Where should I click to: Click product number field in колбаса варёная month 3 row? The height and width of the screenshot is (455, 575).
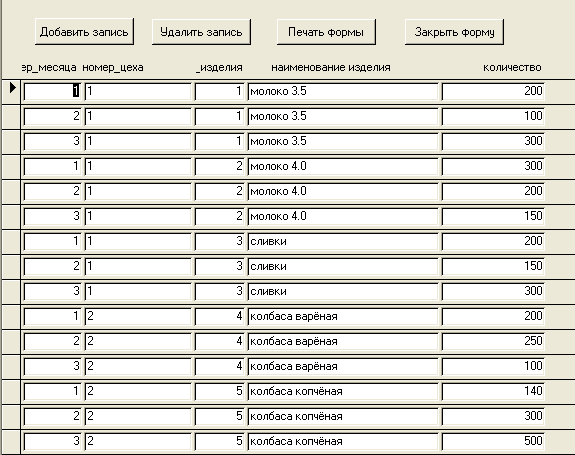coord(219,366)
